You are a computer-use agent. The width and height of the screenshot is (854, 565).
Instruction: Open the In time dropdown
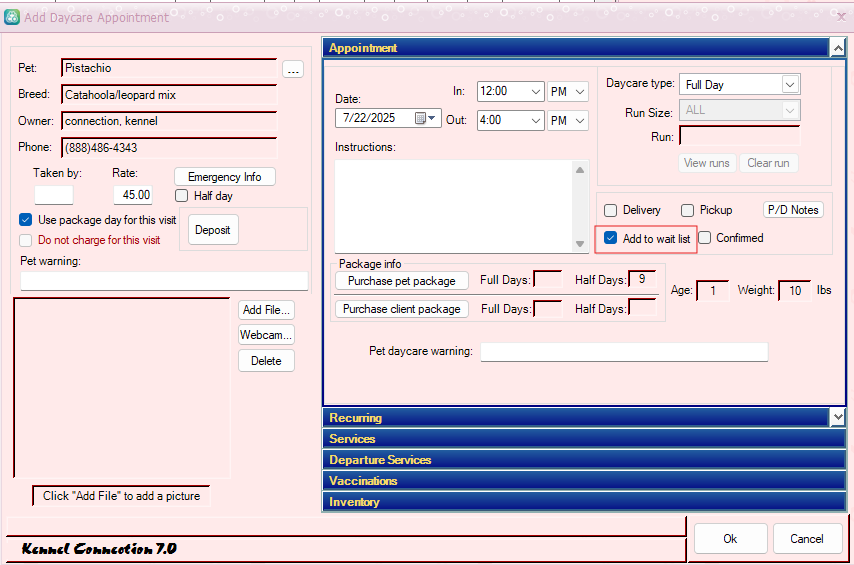tap(534, 91)
